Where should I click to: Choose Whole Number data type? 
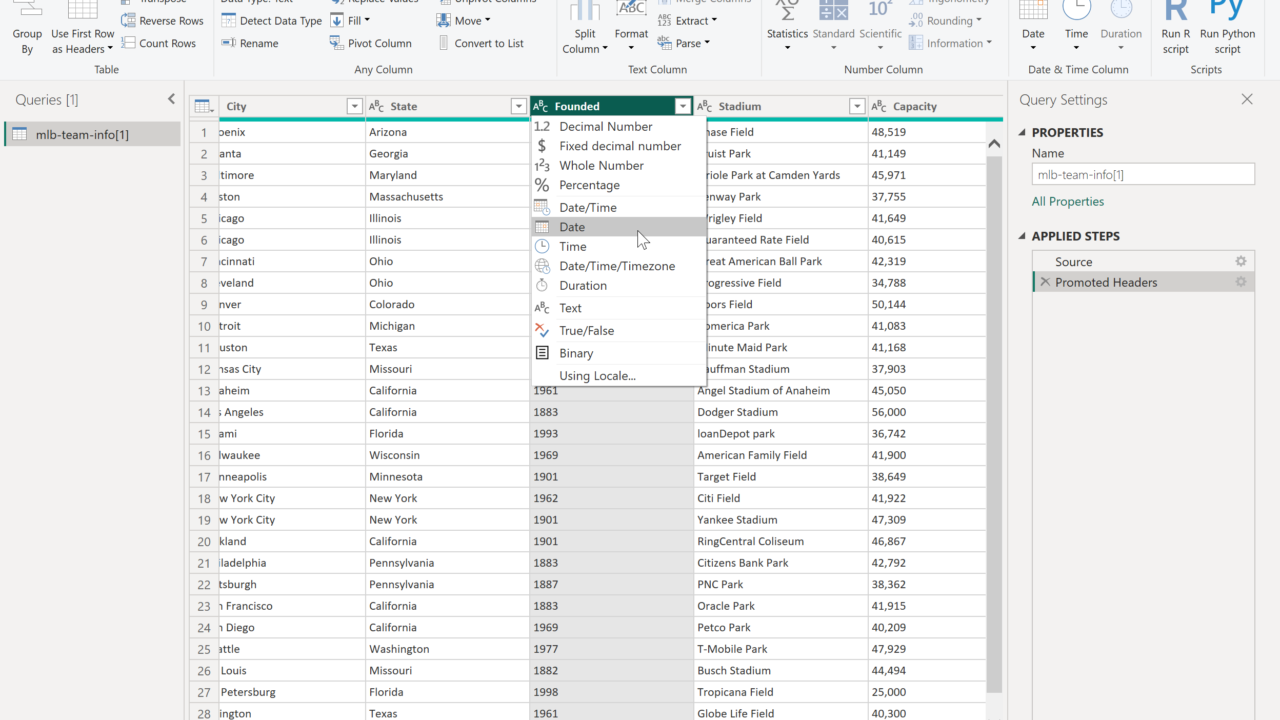click(601, 166)
